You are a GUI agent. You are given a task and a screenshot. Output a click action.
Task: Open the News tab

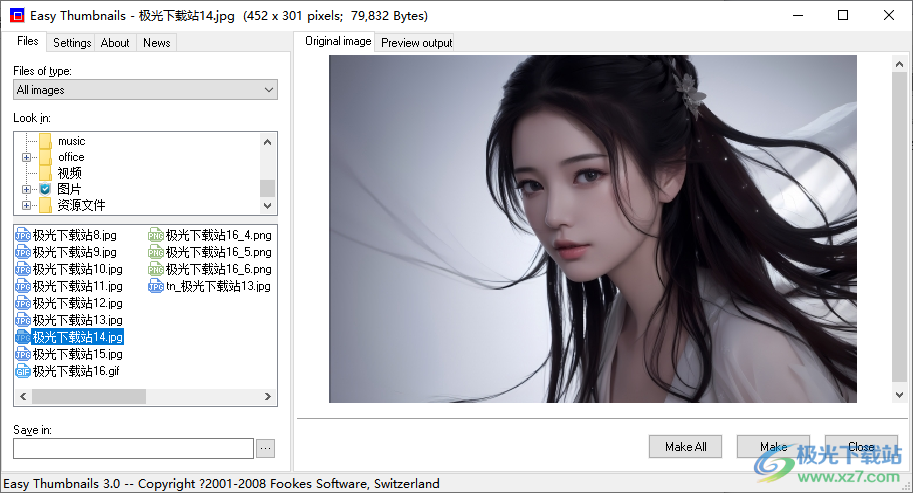(x=157, y=42)
